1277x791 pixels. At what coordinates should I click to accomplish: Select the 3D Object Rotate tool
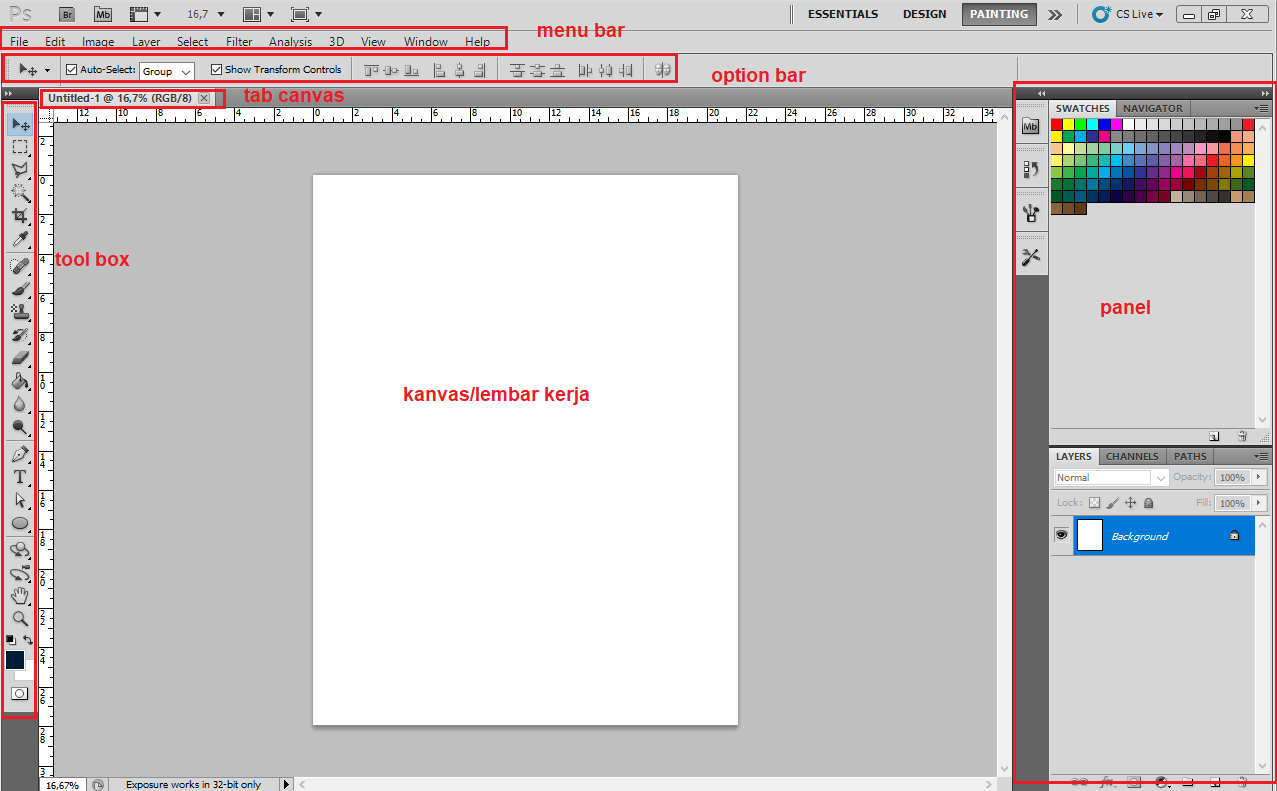(x=20, y=550)
